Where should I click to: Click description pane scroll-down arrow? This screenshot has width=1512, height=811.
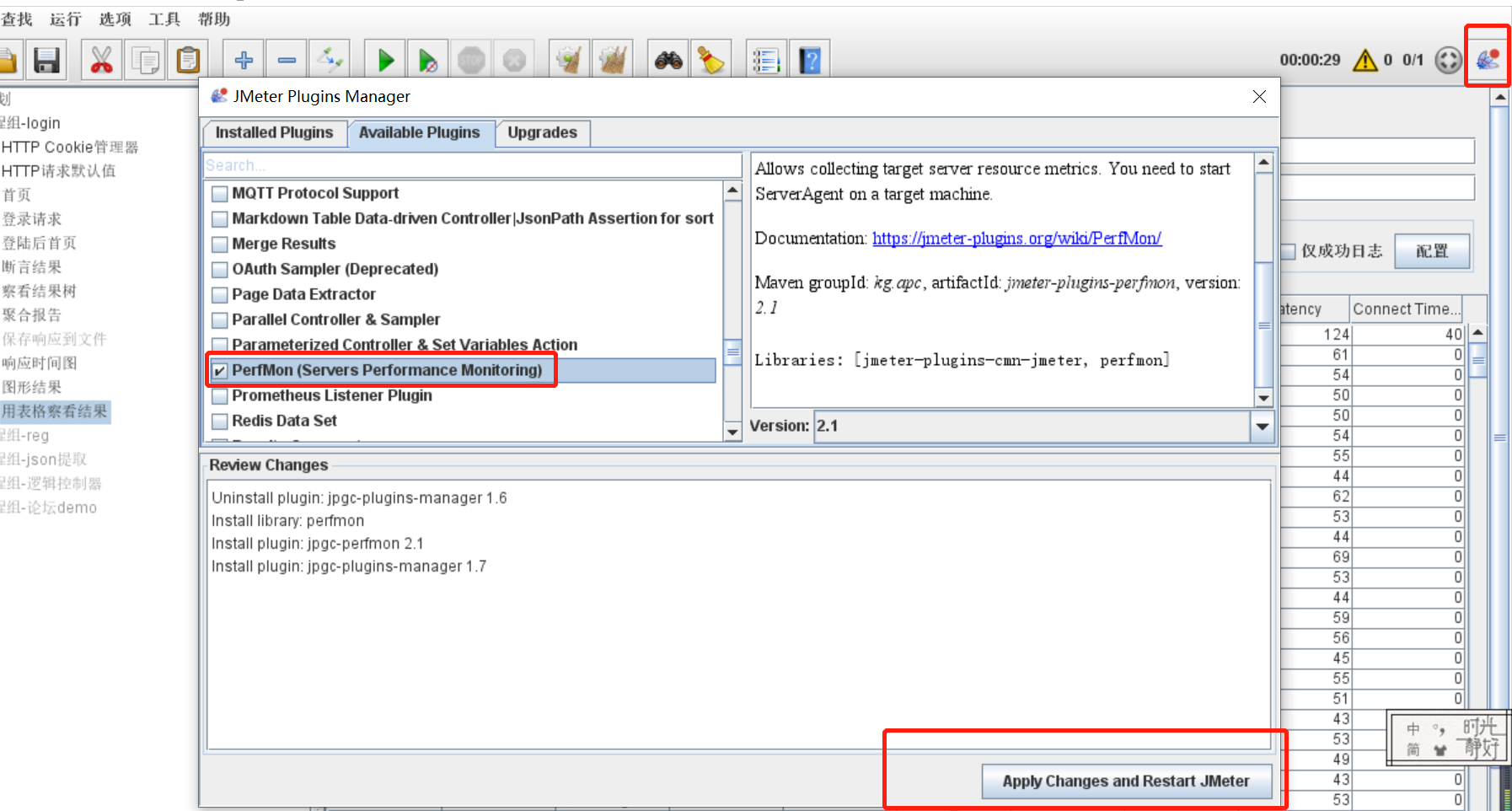(1263, 398)
